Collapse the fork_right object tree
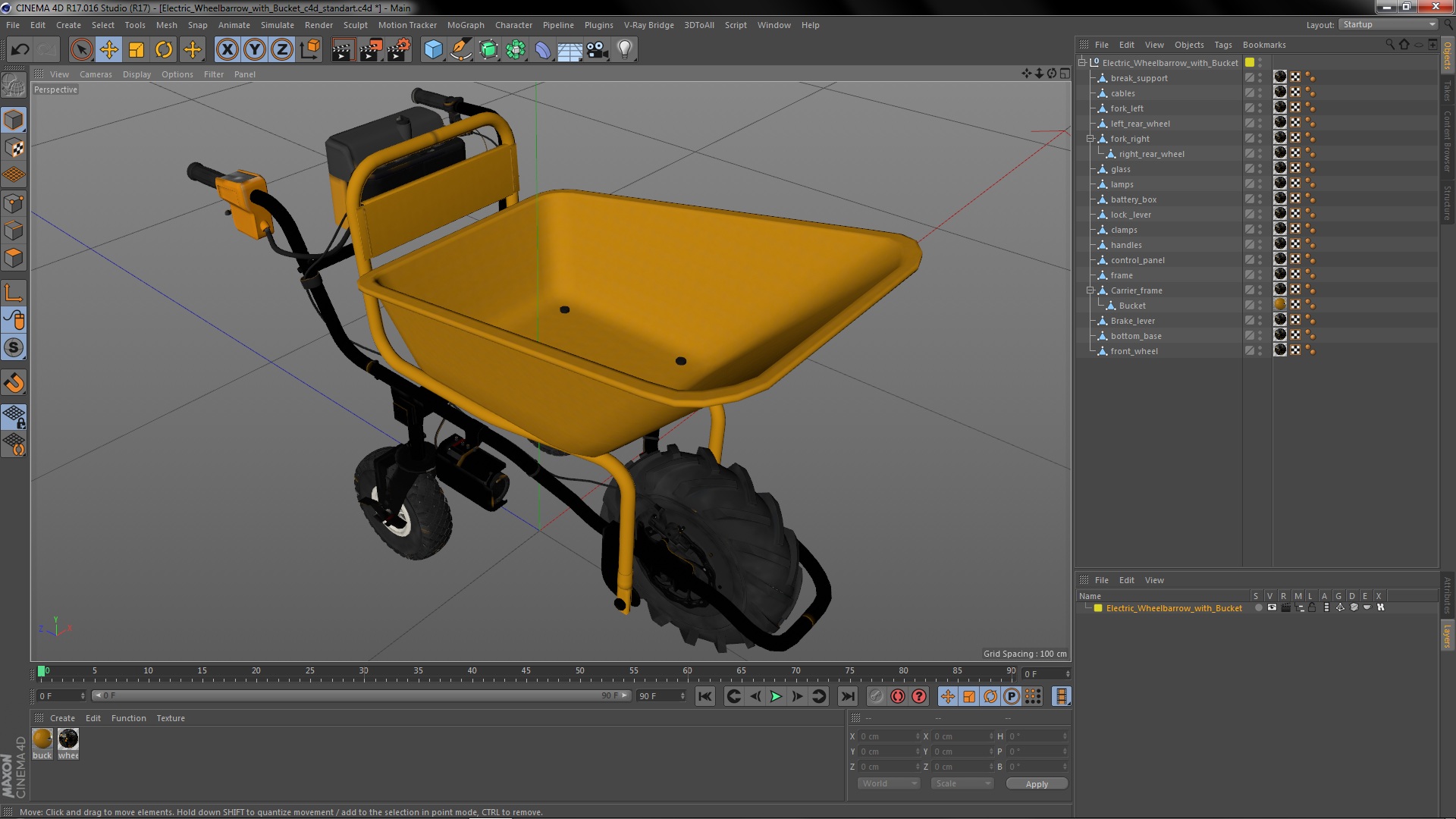 coord(1090,139)
